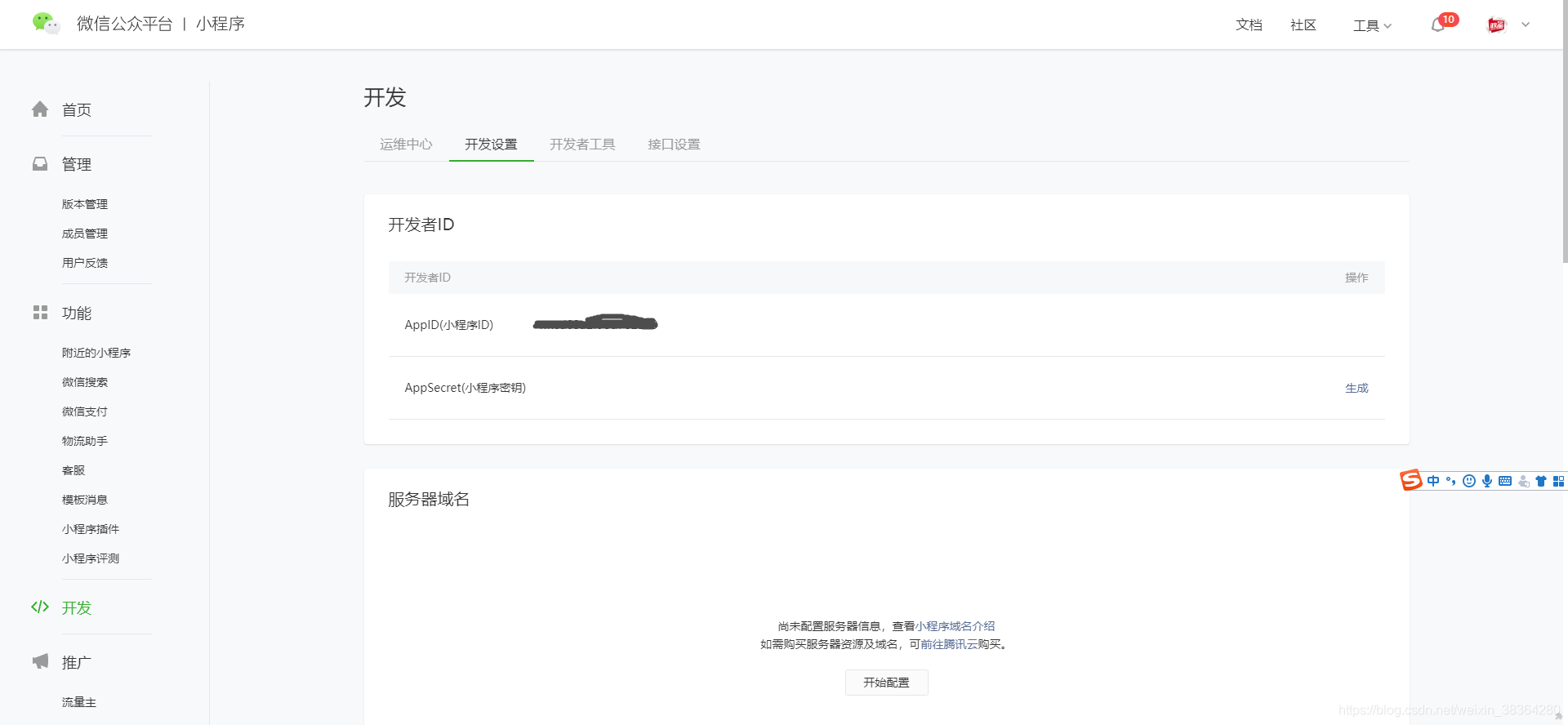Click the code icon beside 开发
The image size is (1568, 725).
(x=40, y=607)
